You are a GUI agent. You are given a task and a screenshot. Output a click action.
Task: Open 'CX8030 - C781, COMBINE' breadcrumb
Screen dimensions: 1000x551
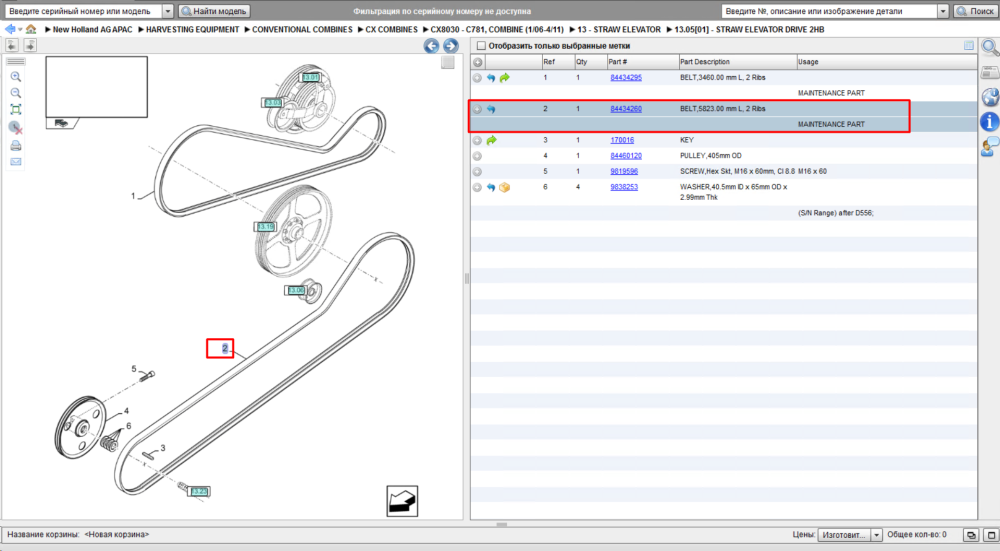point(497,29)
